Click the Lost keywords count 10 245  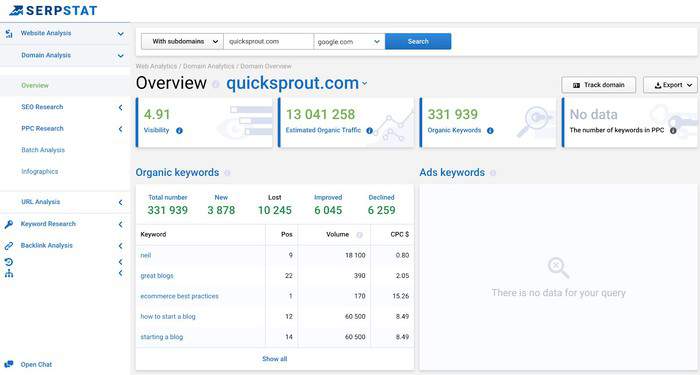point(275,210)
